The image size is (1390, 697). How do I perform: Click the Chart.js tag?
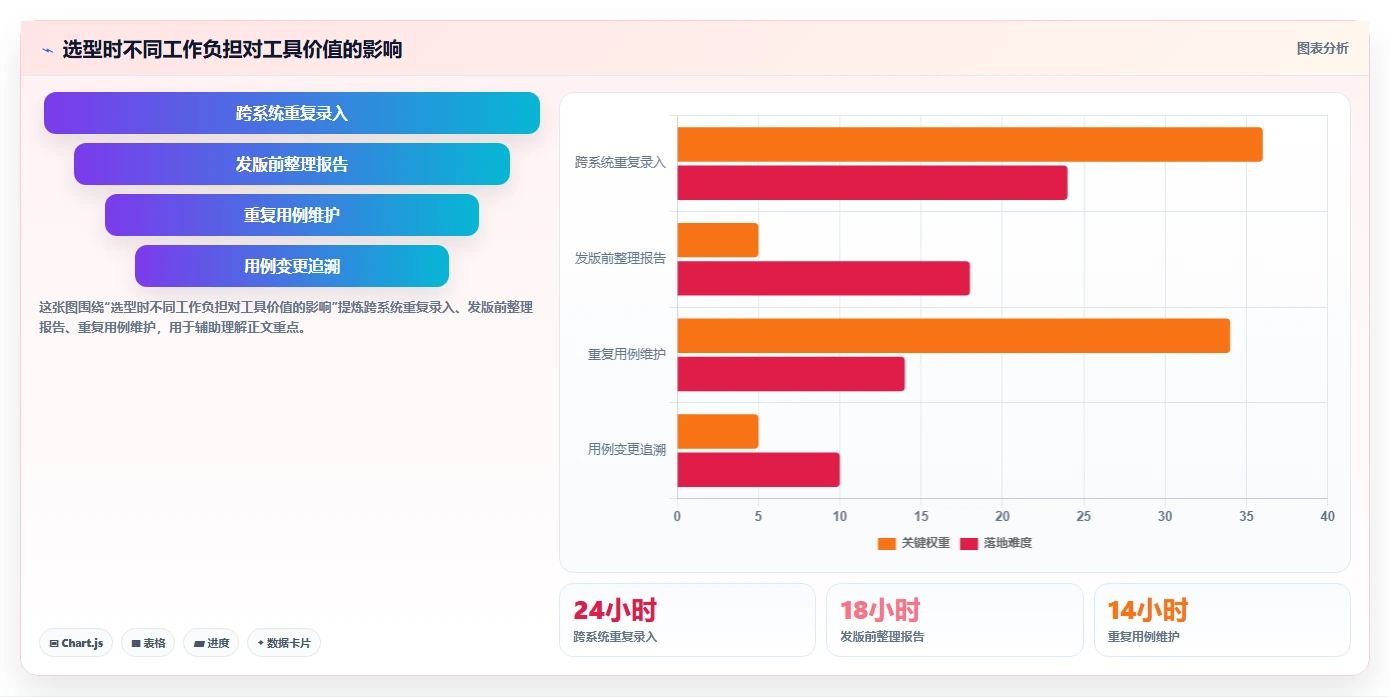click(76, 643)
